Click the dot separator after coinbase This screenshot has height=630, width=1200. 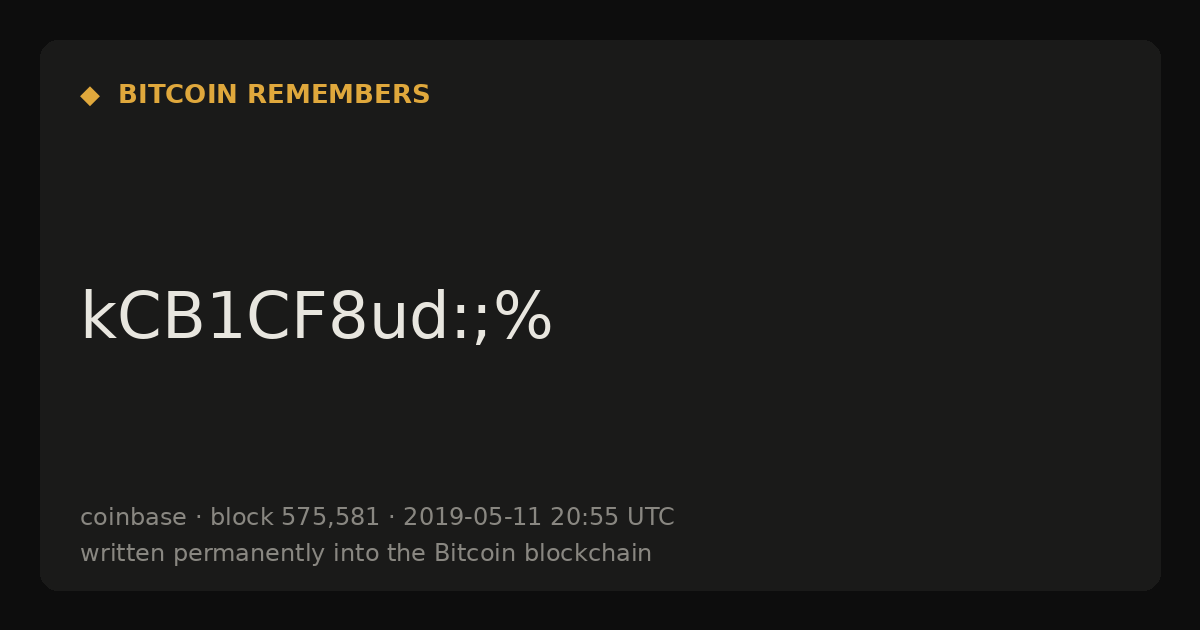click(198, 518)
